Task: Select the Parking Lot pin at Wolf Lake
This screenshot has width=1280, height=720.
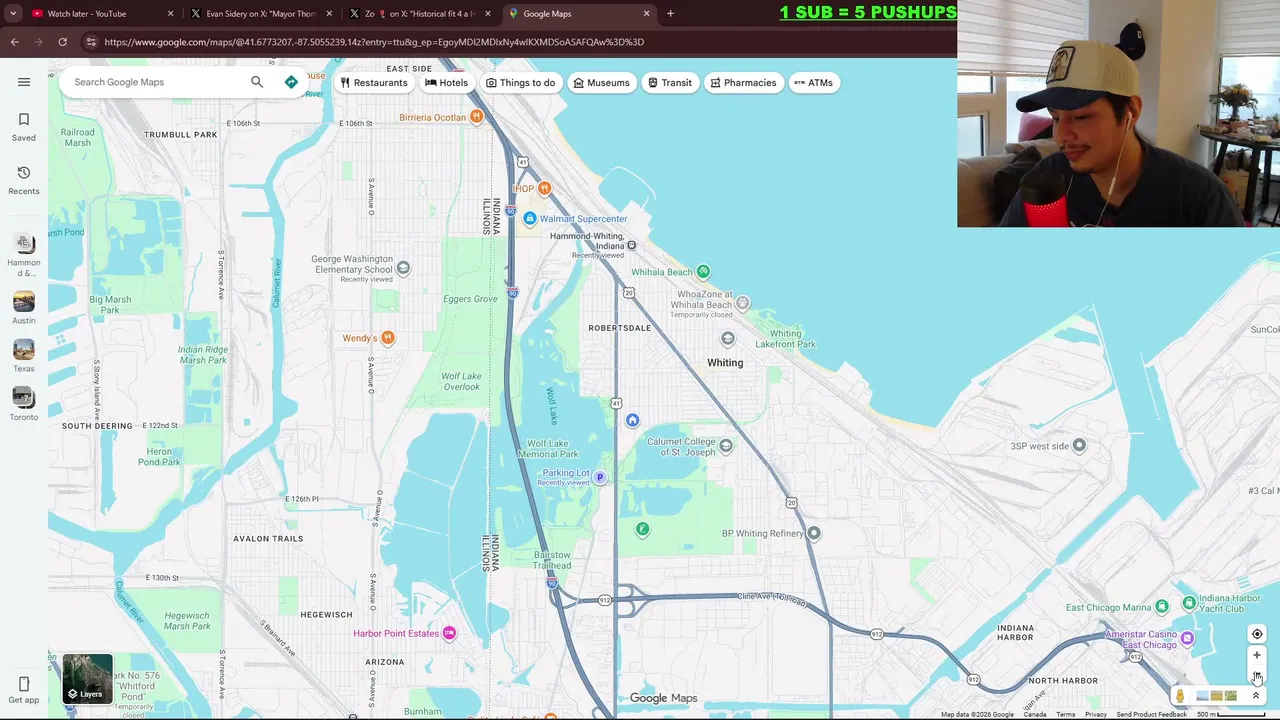Action: (600, 477)
